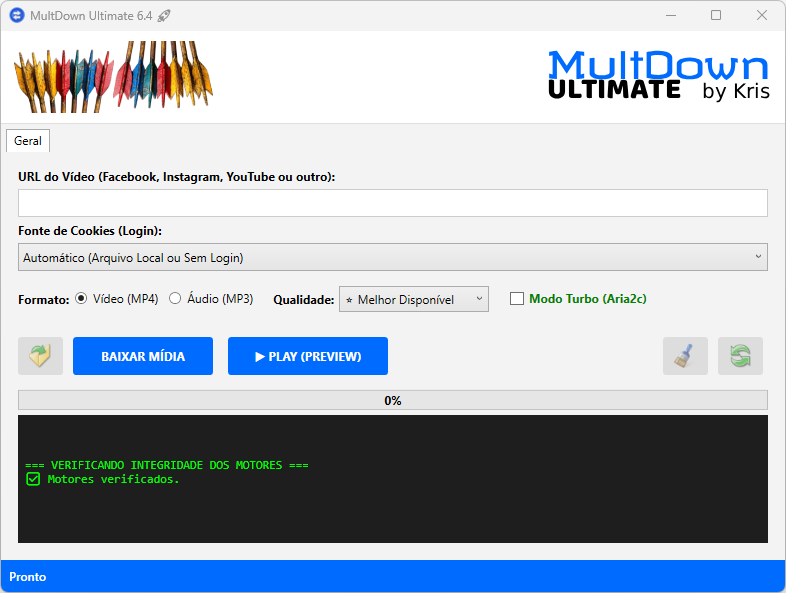Open the Qualidade dropdown

pos(414,299)
